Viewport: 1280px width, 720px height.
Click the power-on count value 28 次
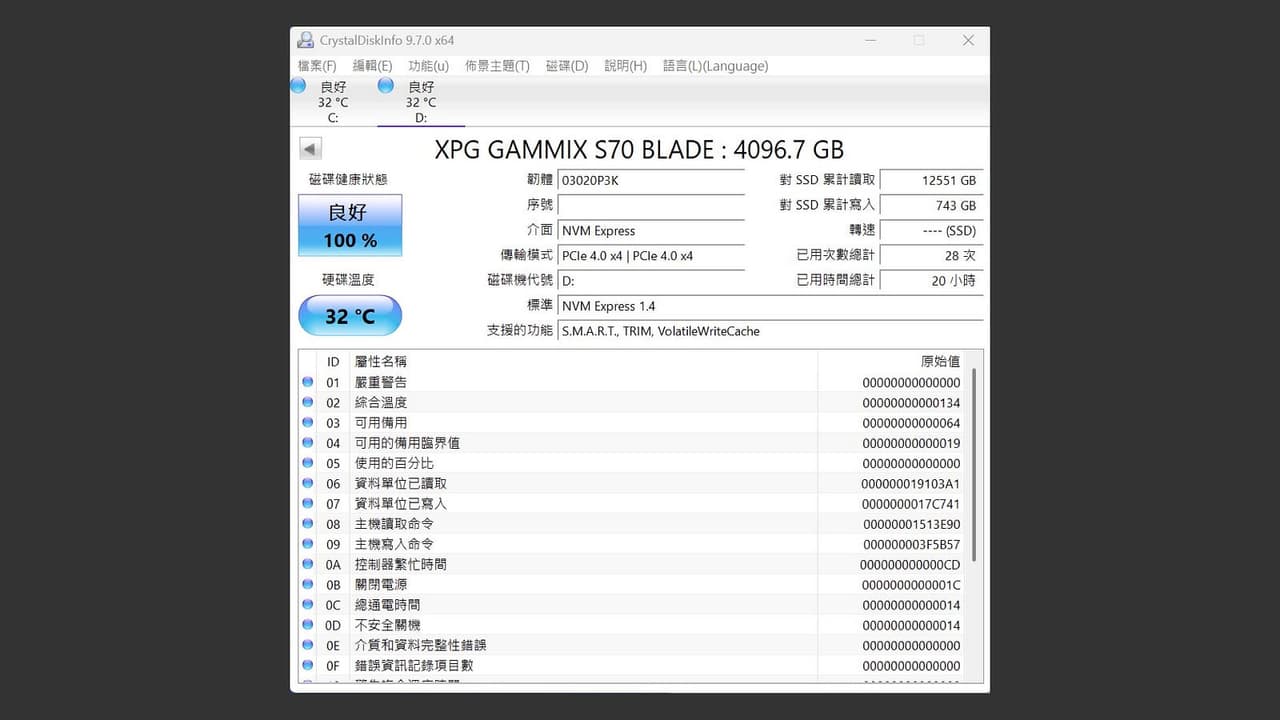[932, 255]
